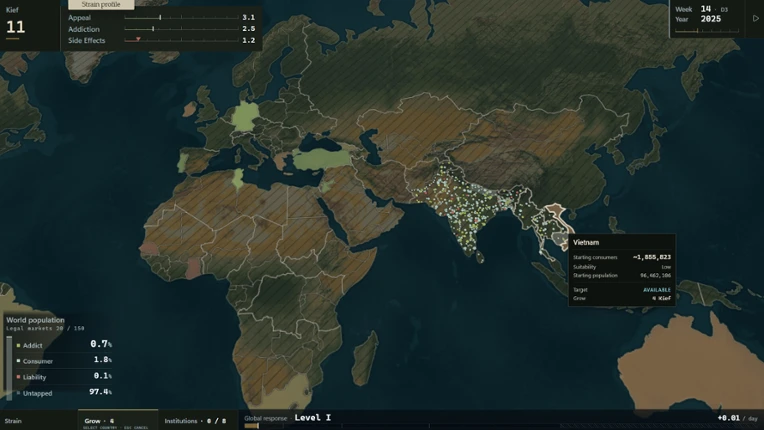
Task: Adjust the Appeal slider
Action: 181,18
